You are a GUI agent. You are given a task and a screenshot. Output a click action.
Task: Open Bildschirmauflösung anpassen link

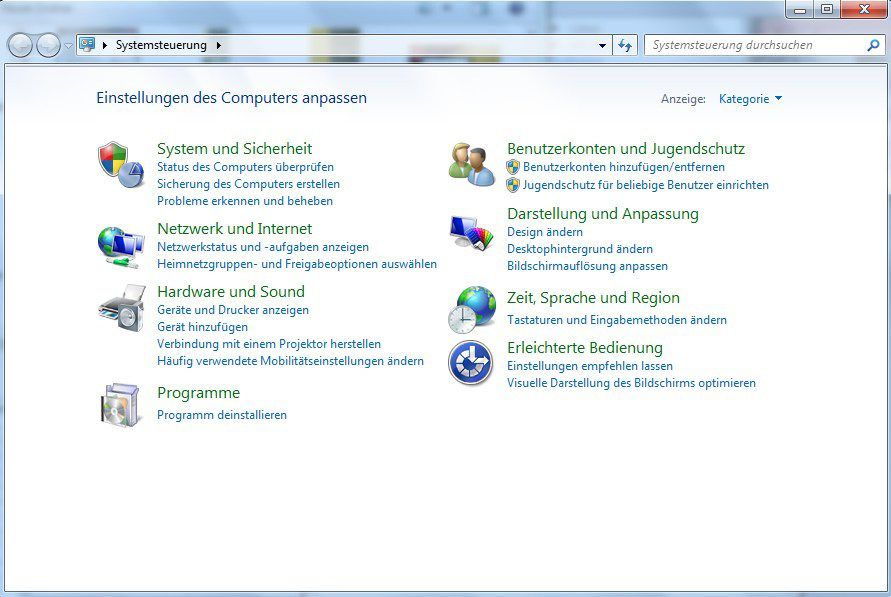587,266
